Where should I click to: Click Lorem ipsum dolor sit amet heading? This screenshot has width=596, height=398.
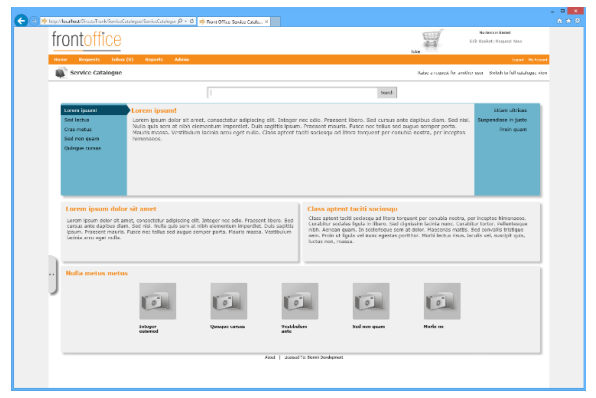pyautogui.click(x=111, y=209)
